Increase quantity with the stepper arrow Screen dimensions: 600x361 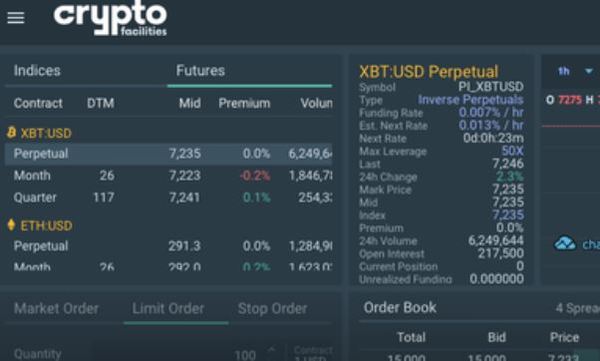pyautogui.click(x=271, y=349)
